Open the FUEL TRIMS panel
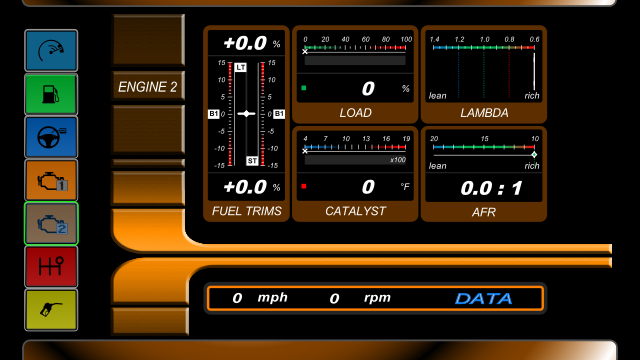This screenshot has height=360, width=640. (x=247, y=124)
